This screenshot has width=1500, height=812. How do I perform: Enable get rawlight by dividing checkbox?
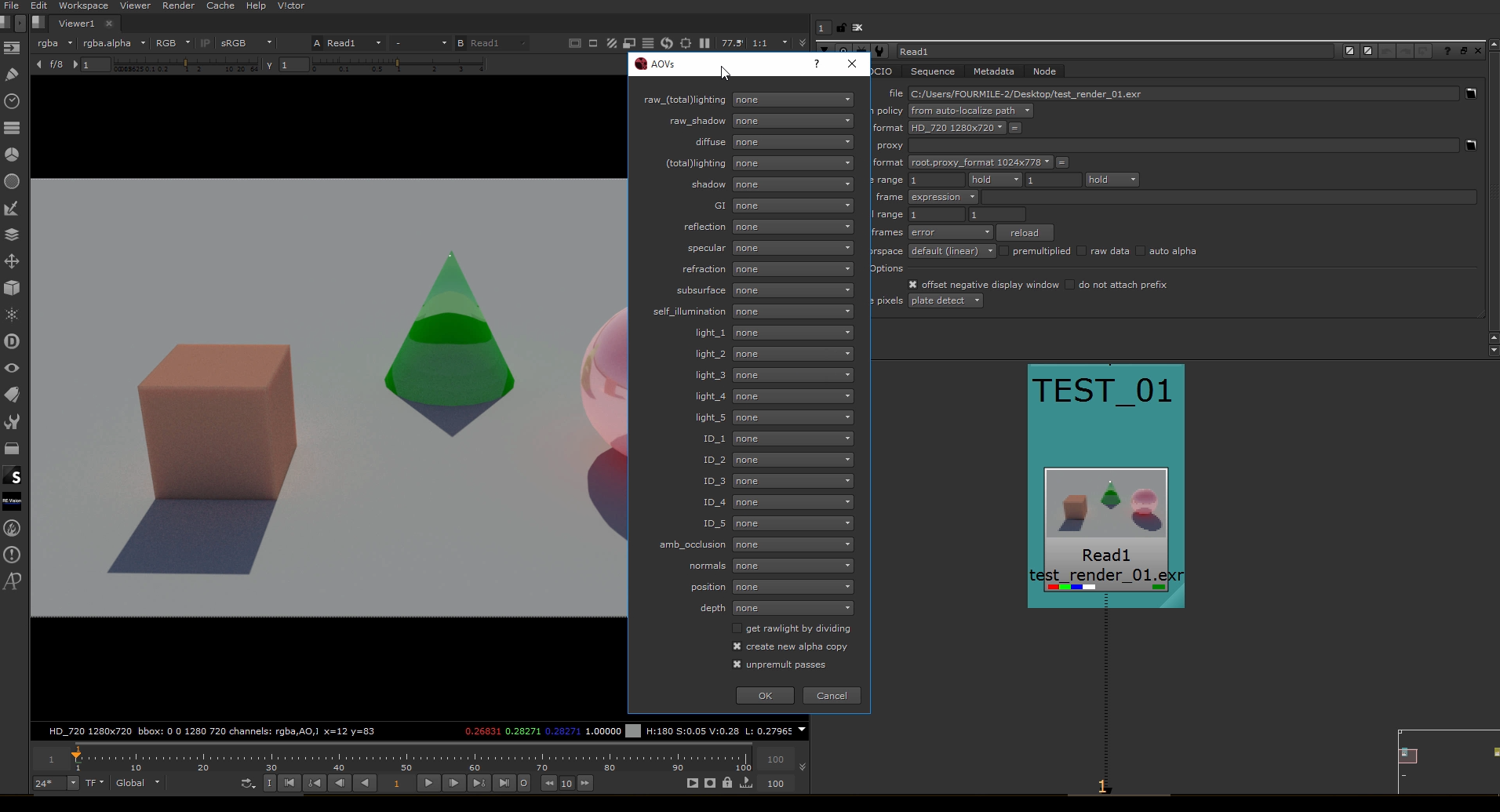[x=737, y=628]
